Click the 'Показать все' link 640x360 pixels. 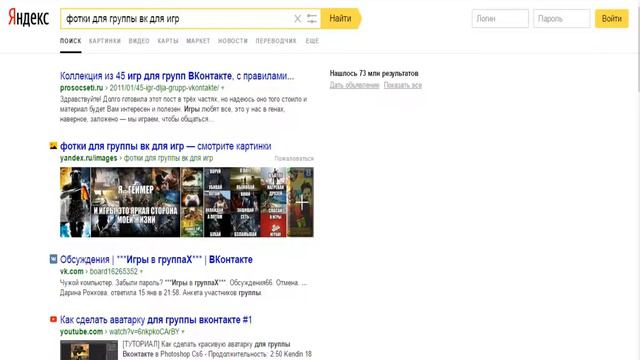pos(402,85)
